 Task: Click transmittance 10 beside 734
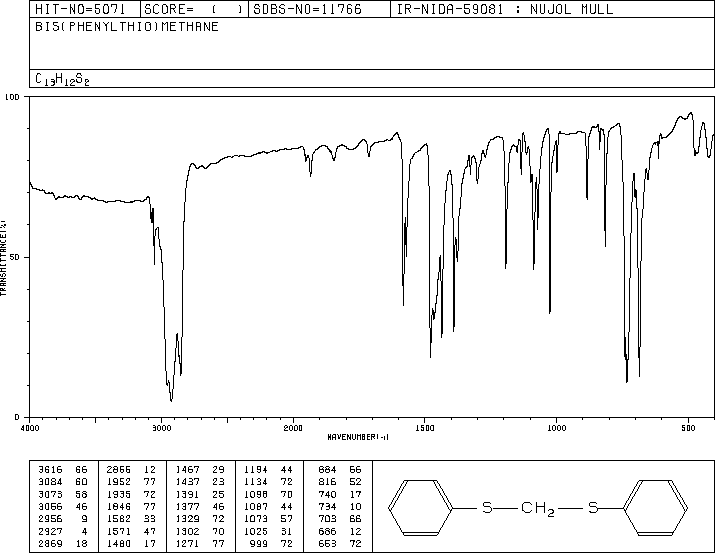[x=355, y=506]
